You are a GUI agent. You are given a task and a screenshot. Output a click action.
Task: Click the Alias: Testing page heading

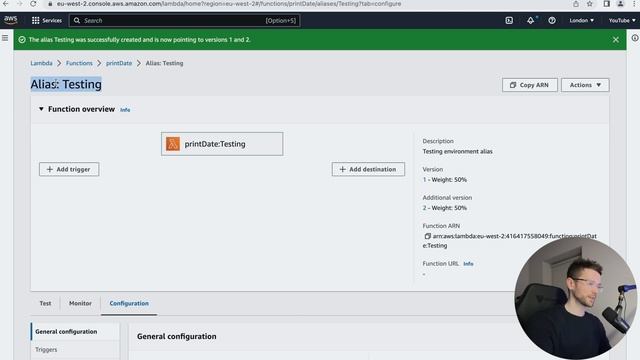click(66, 84)
